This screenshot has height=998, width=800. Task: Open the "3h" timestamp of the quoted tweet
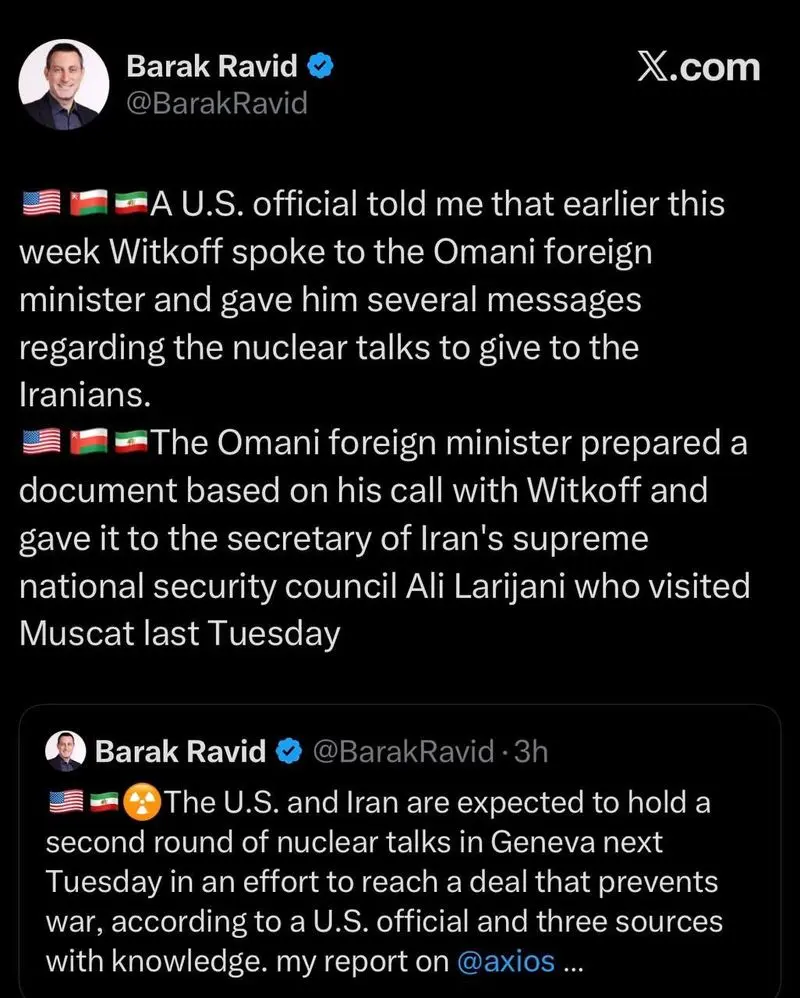[531, 752]
